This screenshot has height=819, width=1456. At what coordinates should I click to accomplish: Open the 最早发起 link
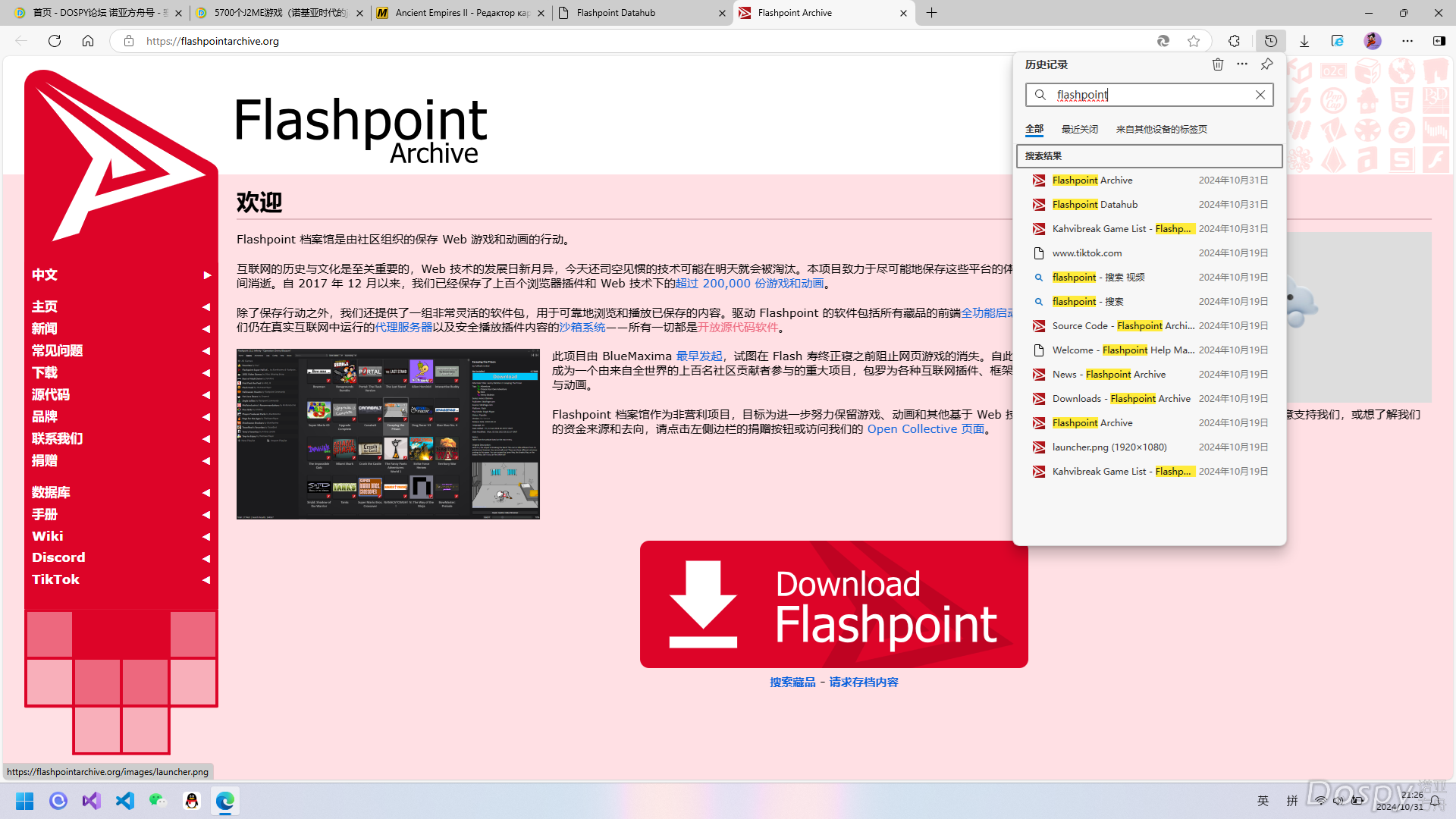coord(698,356)
